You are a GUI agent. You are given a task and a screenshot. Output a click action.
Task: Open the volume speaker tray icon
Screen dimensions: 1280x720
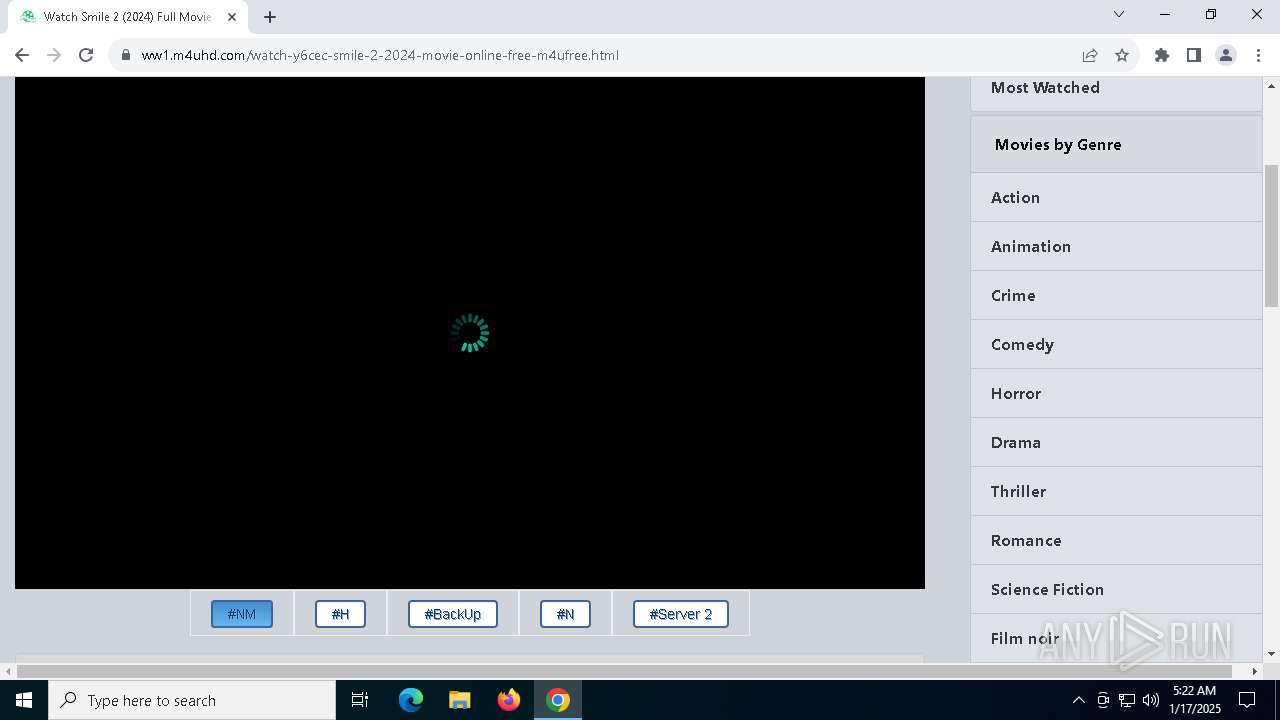(x=1151, y=700)
